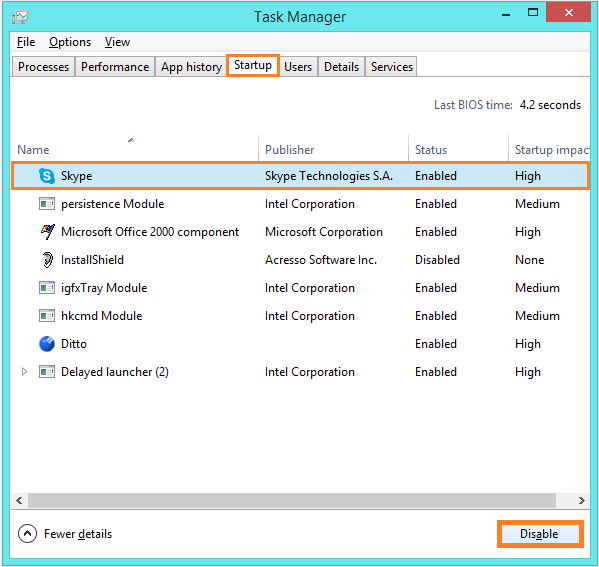Screen dimensions: 599x567
Task: Open the Services tab
Action: (392, 67)
